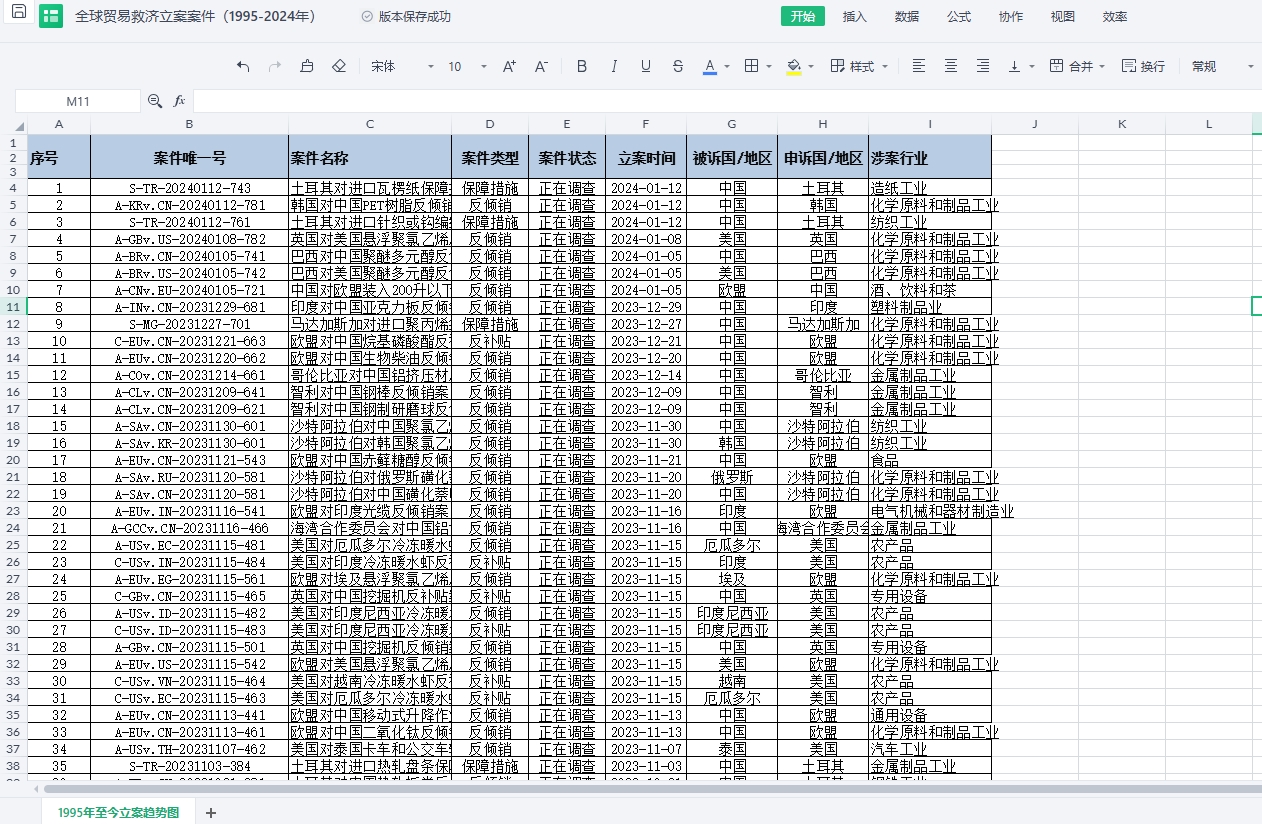Viewport: 1262px width, 824px height.
Task: Click the vertical bottom align icon
Action: pyautogui.click(x=1015, y=66)
